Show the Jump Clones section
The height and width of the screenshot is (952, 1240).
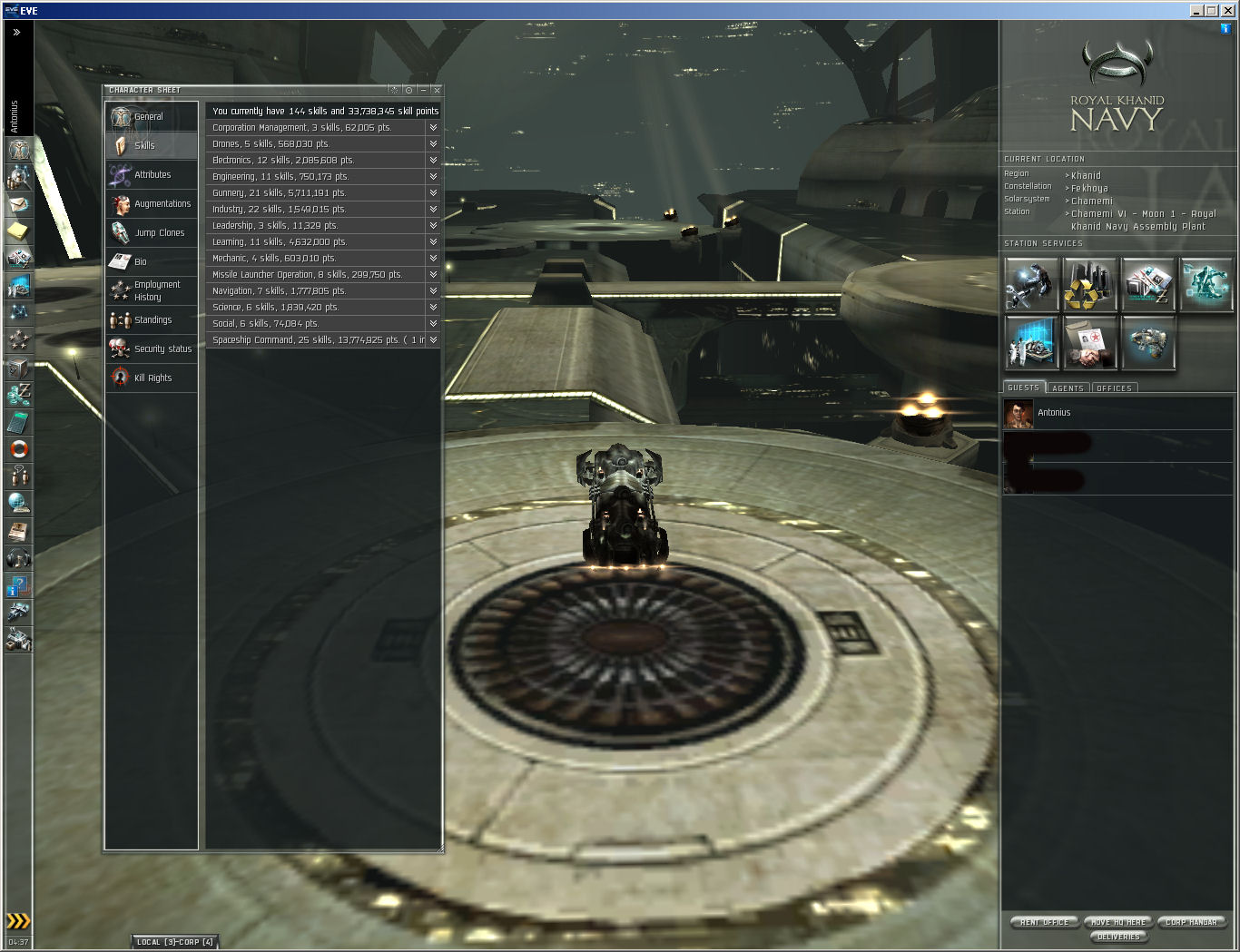(152, 233)
